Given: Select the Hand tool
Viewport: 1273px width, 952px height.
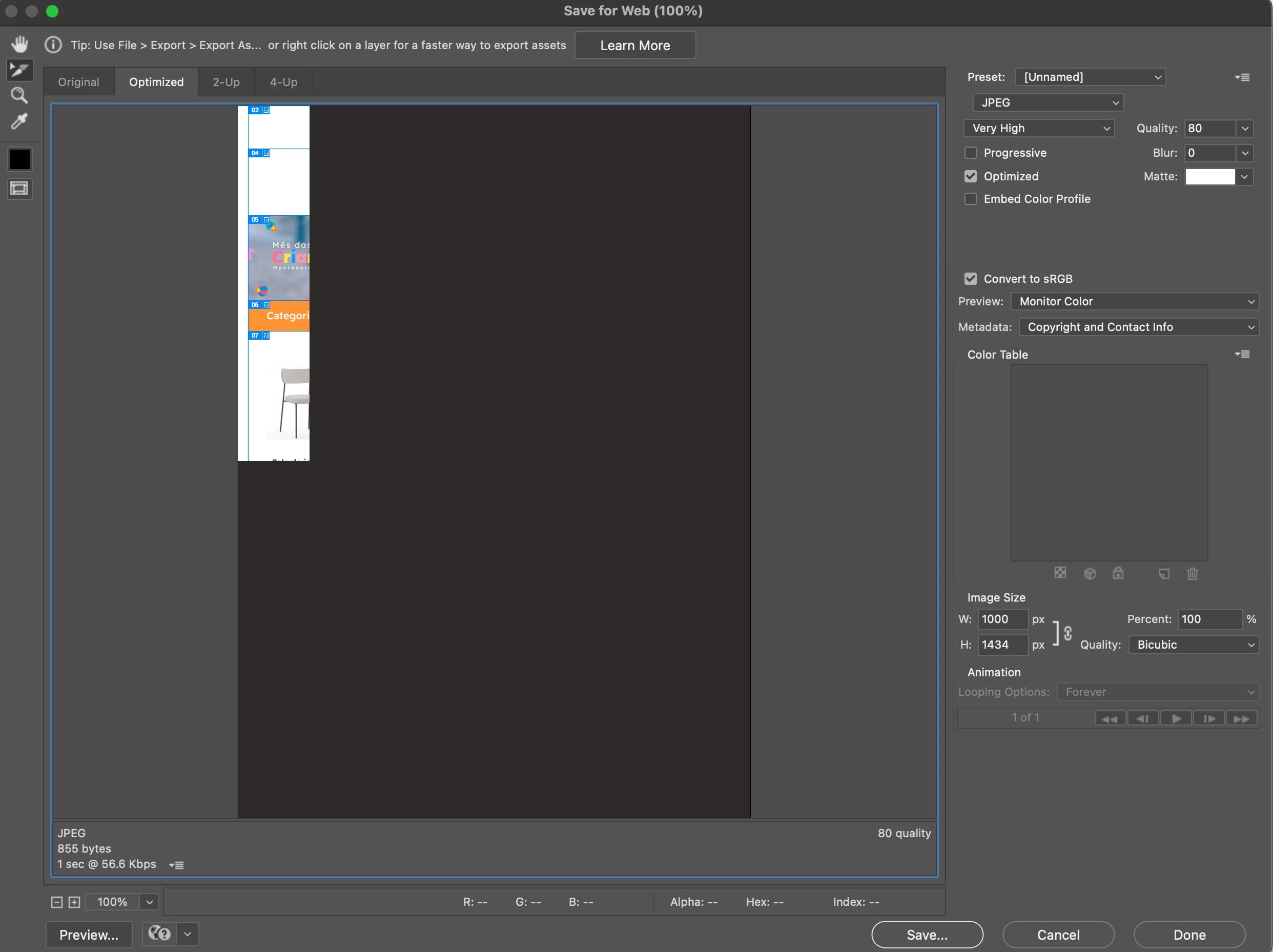Looking at the screenshot, I should click(19, 44).
